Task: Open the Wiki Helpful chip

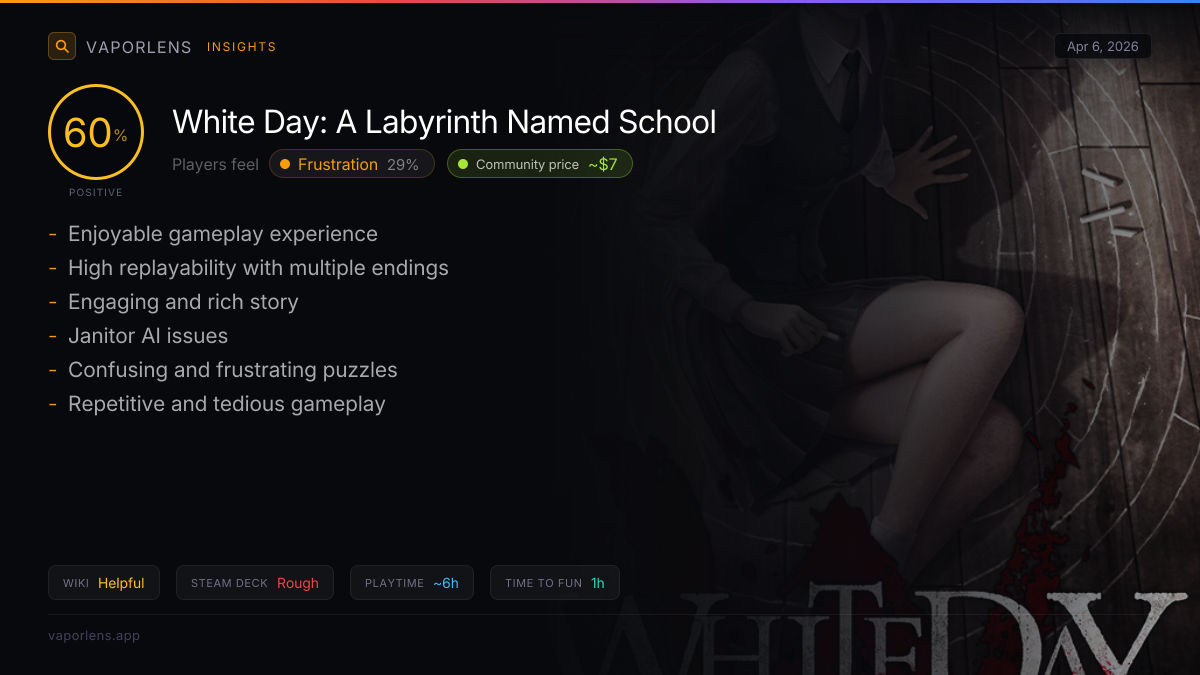Action: tap(104, 583)
